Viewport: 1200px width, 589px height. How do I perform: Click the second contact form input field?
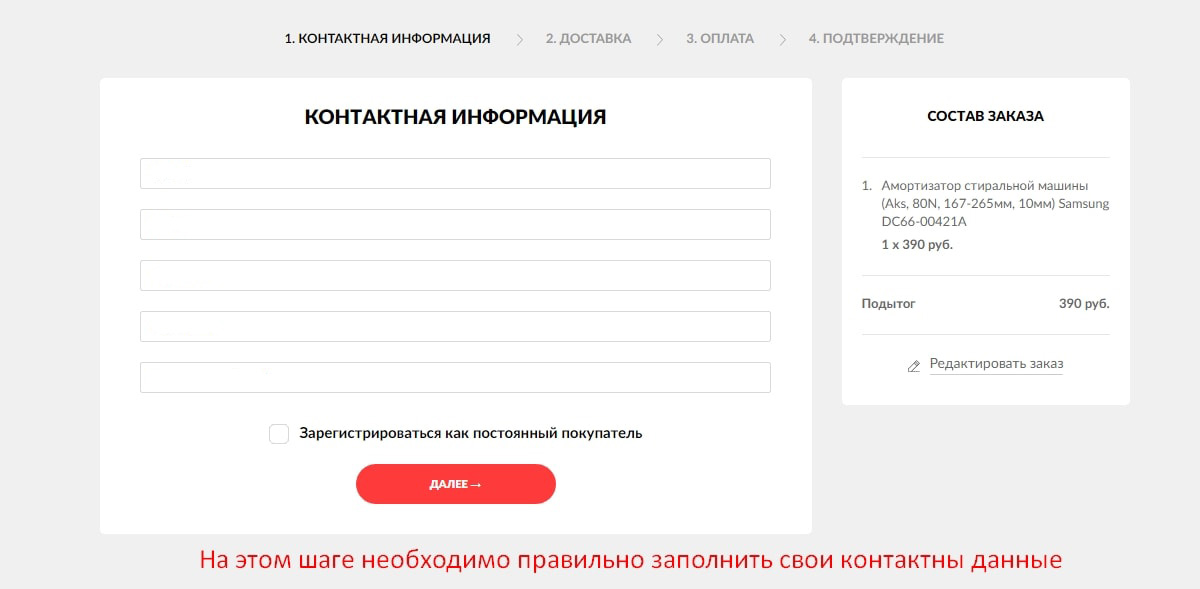click(x=455, y=224)
